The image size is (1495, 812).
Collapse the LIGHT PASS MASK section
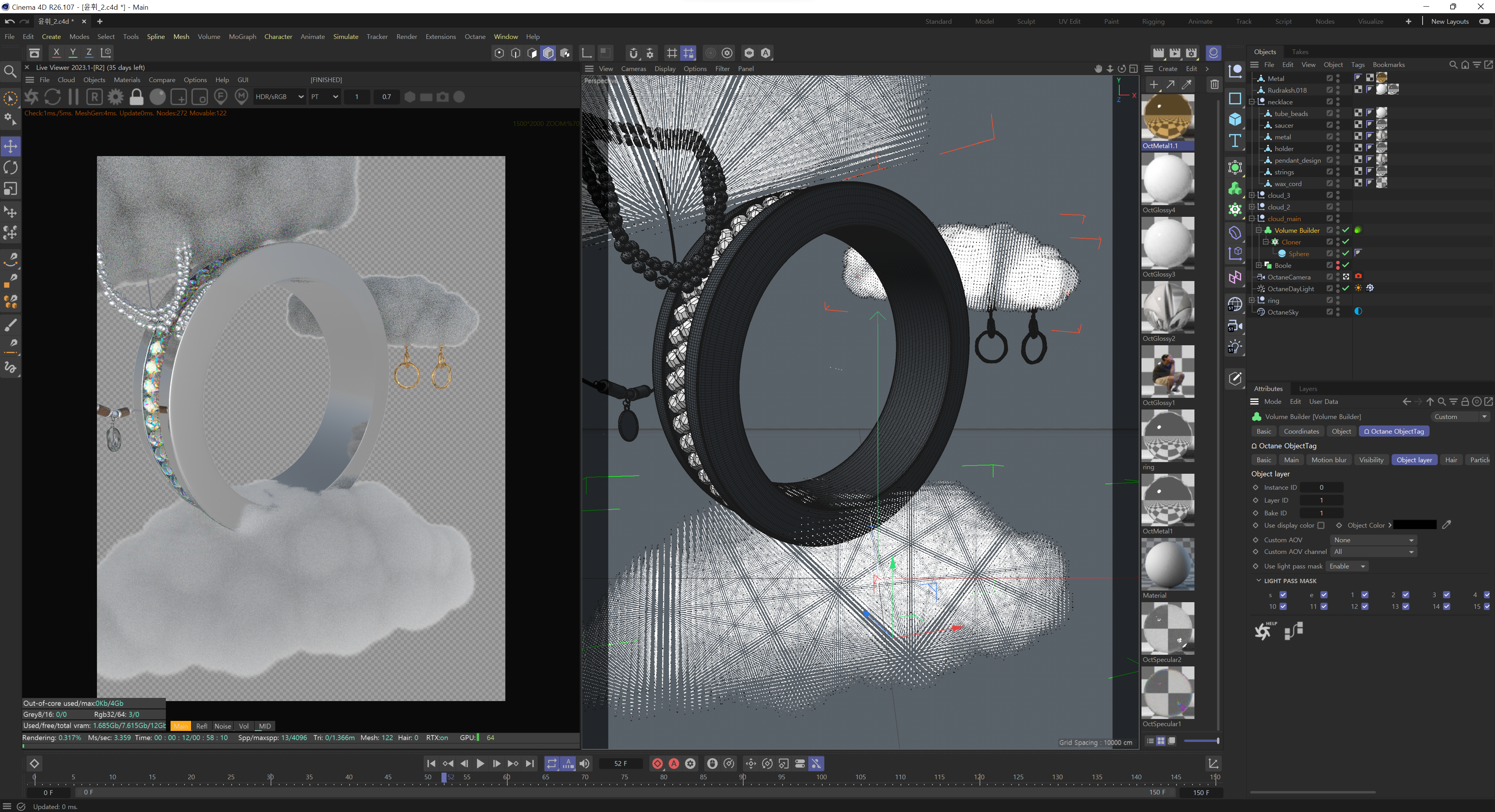(x=1258, y=580)
